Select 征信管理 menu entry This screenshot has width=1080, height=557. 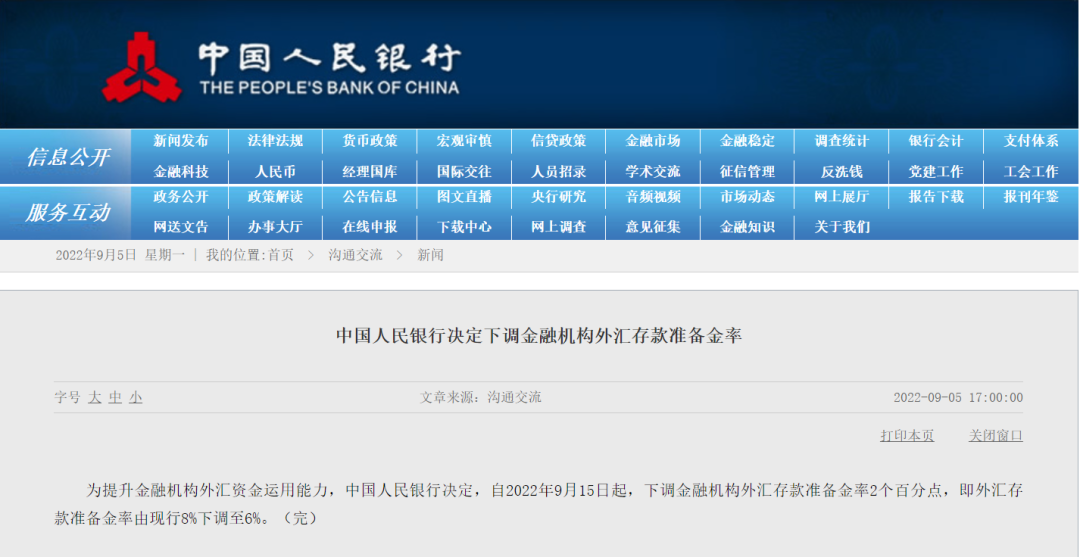[x=747, y=171]
